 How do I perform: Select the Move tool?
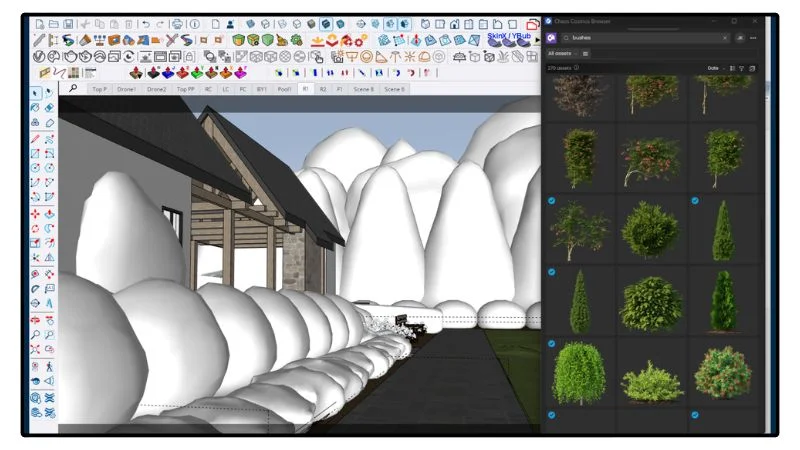click(x=35, y=214)
